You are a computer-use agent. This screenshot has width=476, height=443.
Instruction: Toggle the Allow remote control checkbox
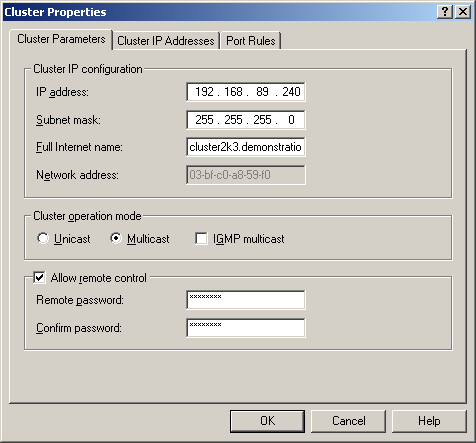click(x=39, y=278)
